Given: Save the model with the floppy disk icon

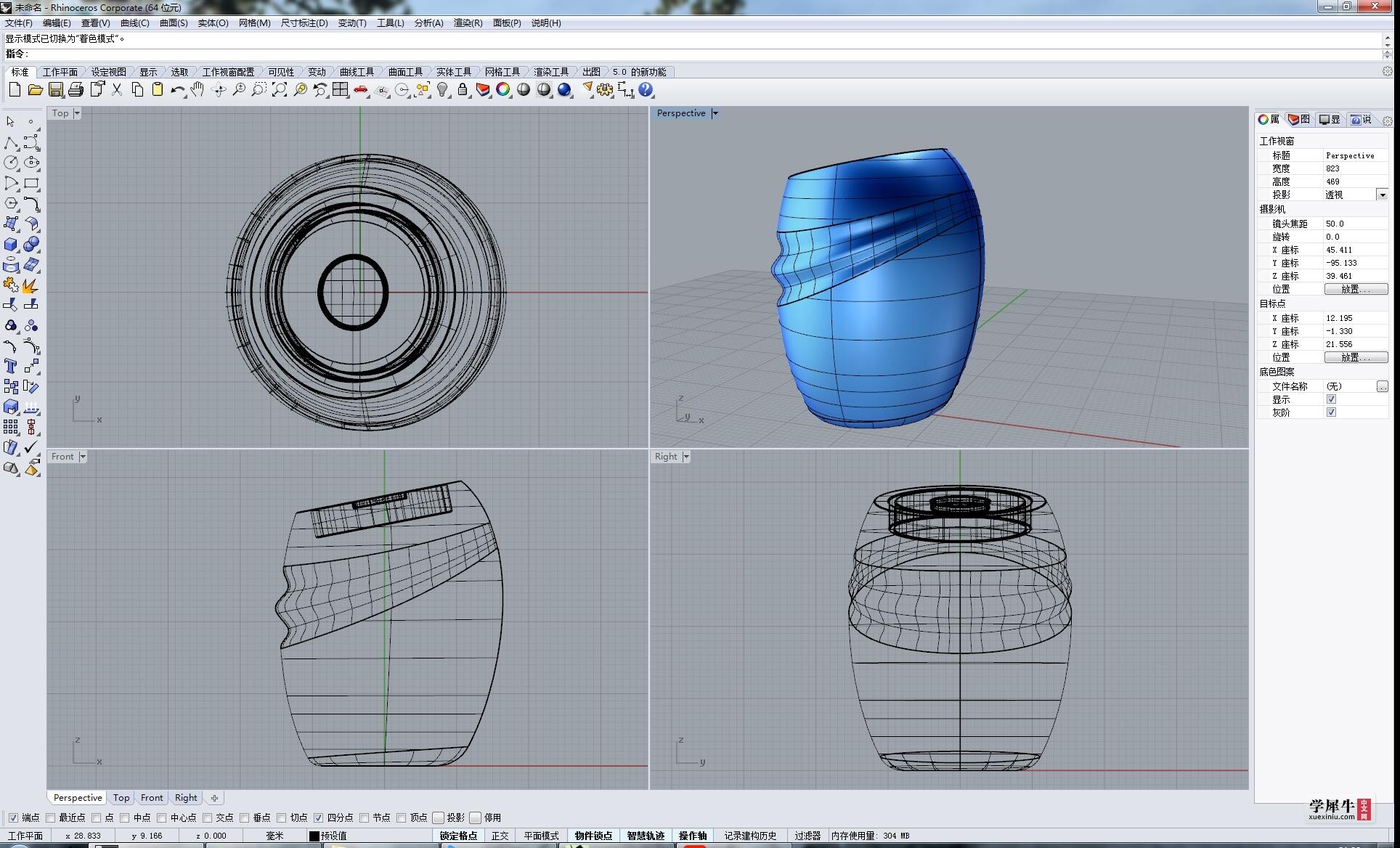Looking at the screenshot, I should [x=55, y=90].
